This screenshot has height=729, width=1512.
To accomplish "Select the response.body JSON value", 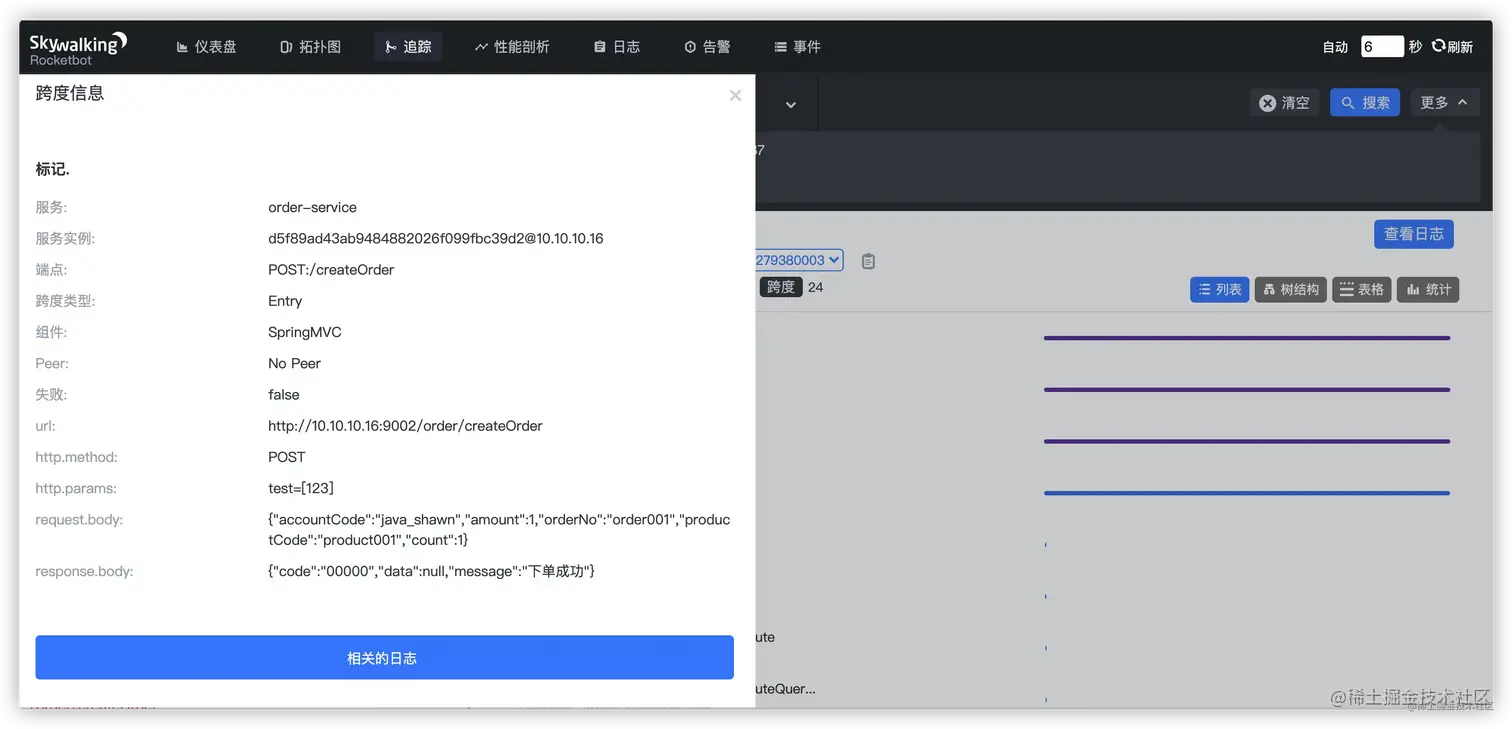I will tap(431, 572).
